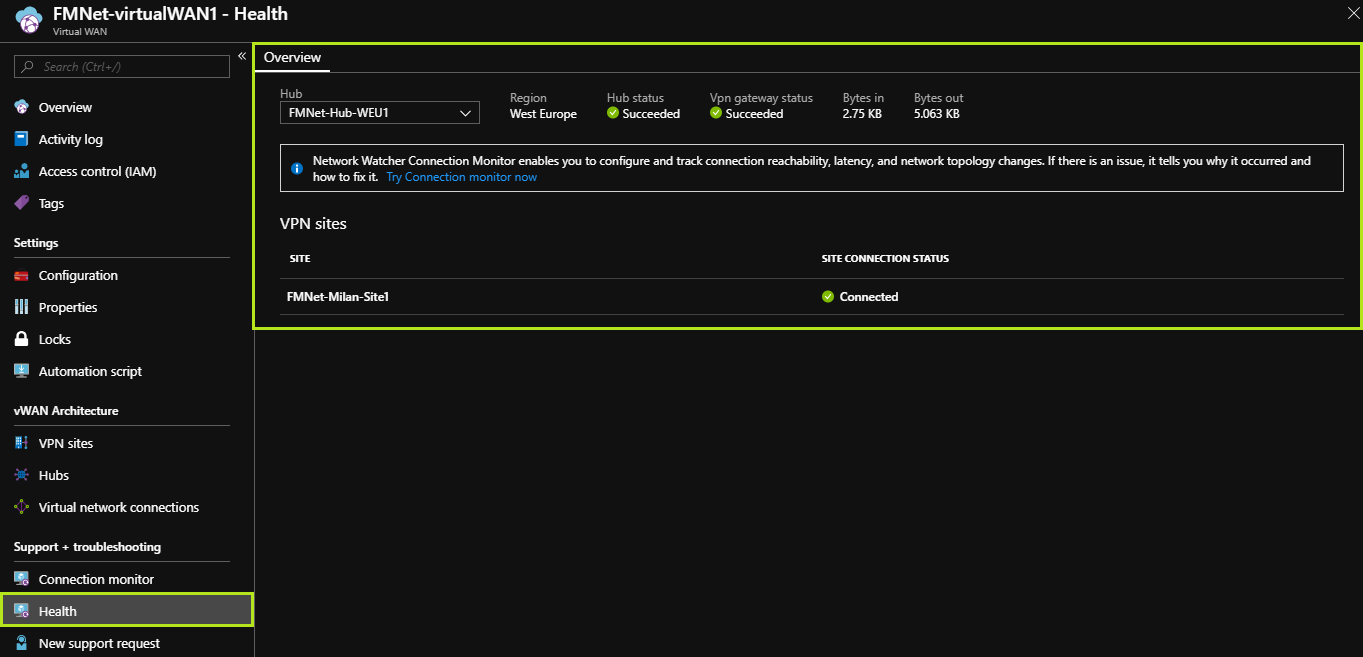Click the SITE column header
1363x657 pixels.
point(300,259)
